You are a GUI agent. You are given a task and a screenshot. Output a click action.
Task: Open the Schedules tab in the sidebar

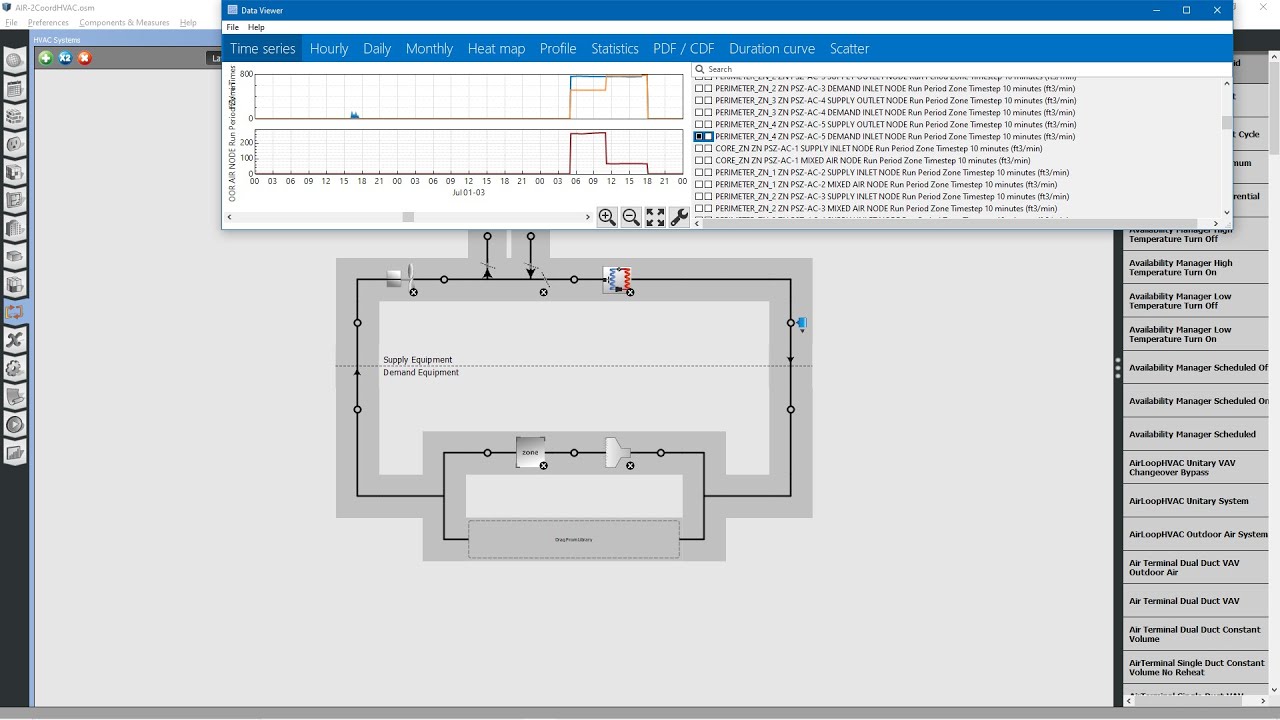click(x=14, y=89)
